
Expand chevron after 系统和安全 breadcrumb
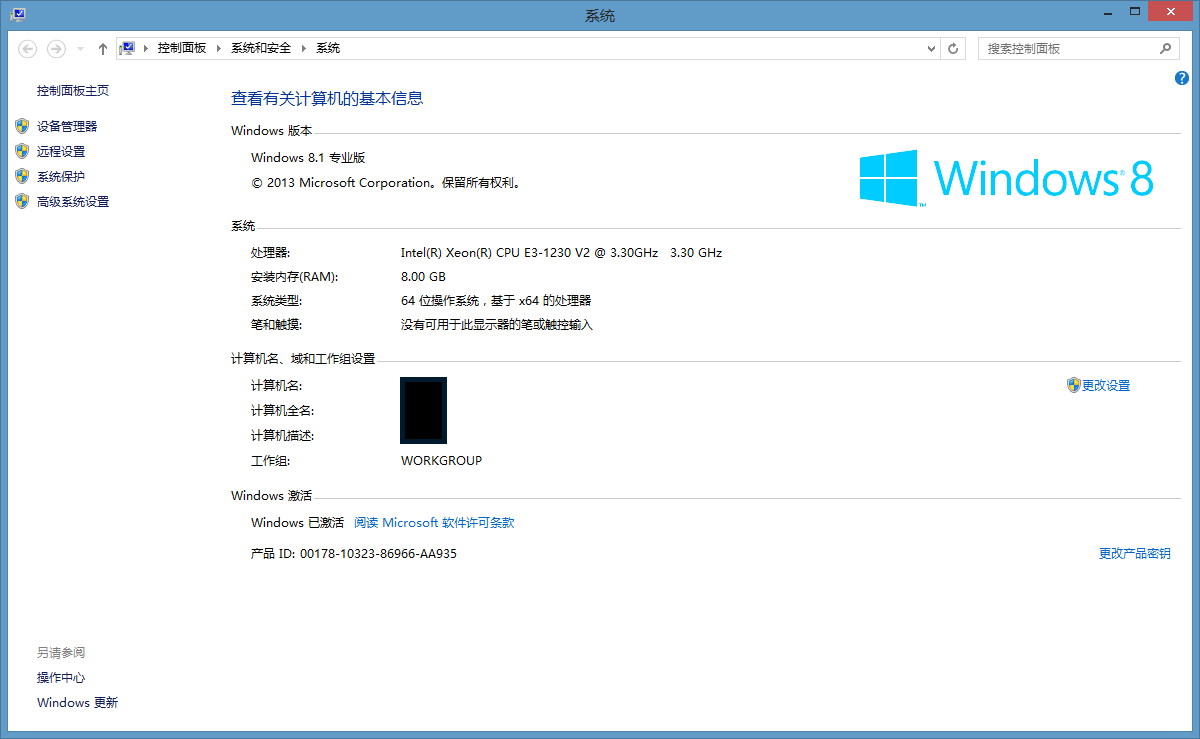point(304,48)
